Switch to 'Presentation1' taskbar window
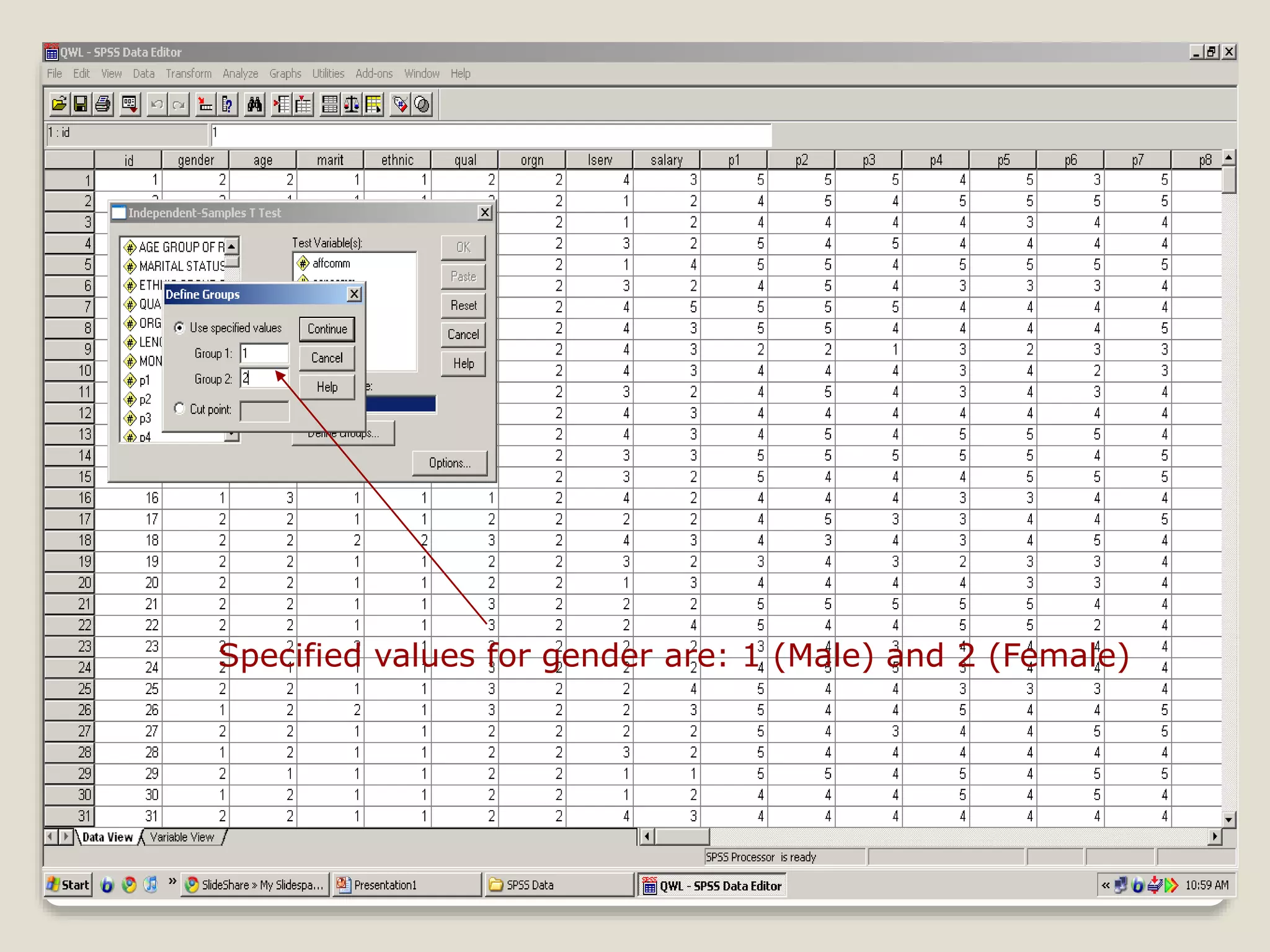This screenshot has height=952, width=1270. point(407,885)
